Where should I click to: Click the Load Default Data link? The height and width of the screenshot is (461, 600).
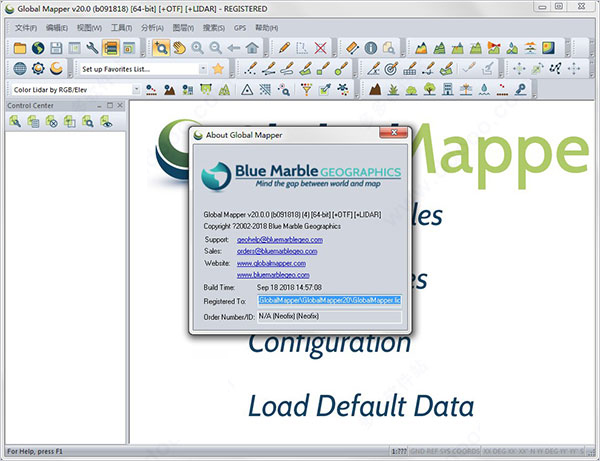[361, 406]
